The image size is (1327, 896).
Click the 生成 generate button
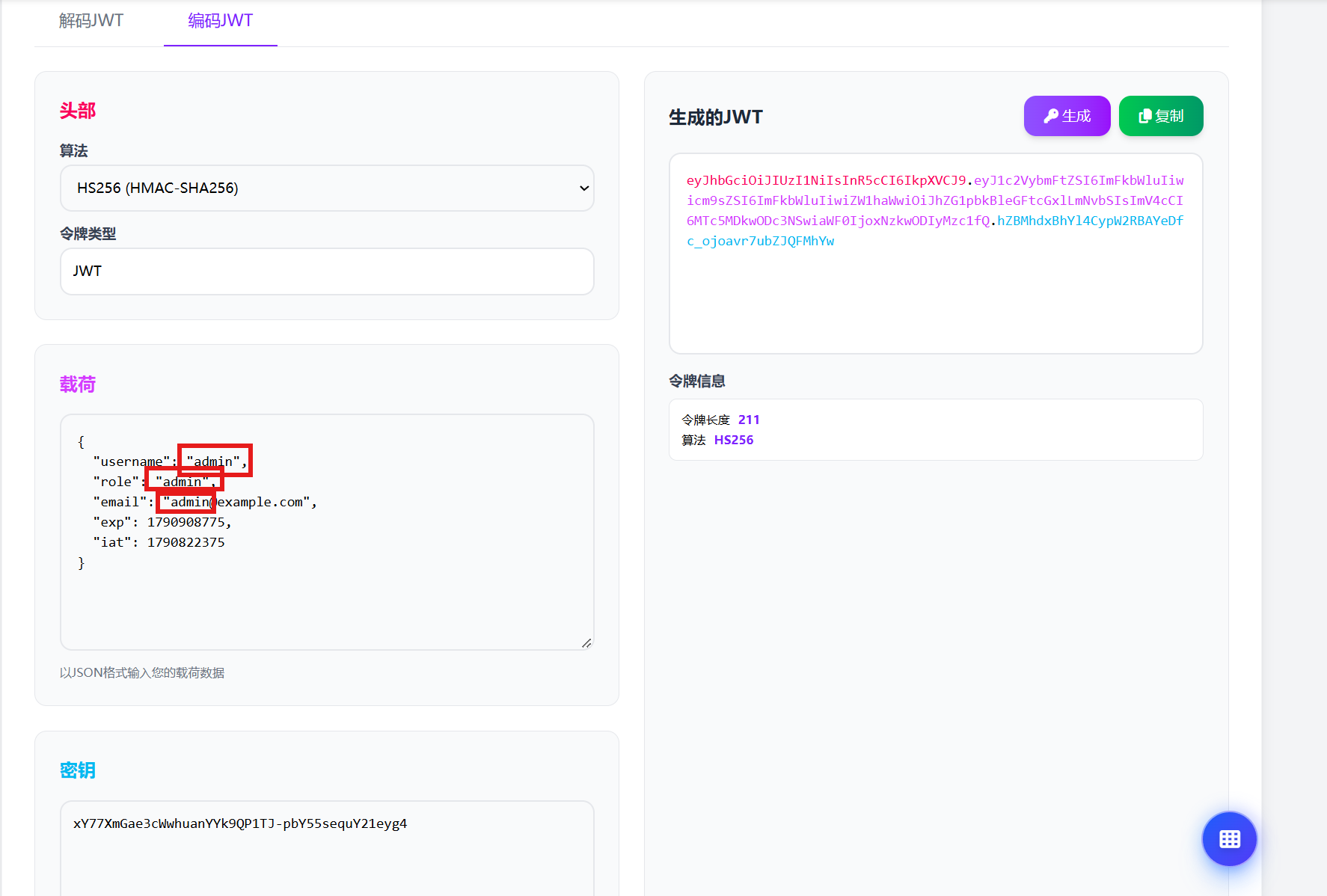[x=1067, y=116]
